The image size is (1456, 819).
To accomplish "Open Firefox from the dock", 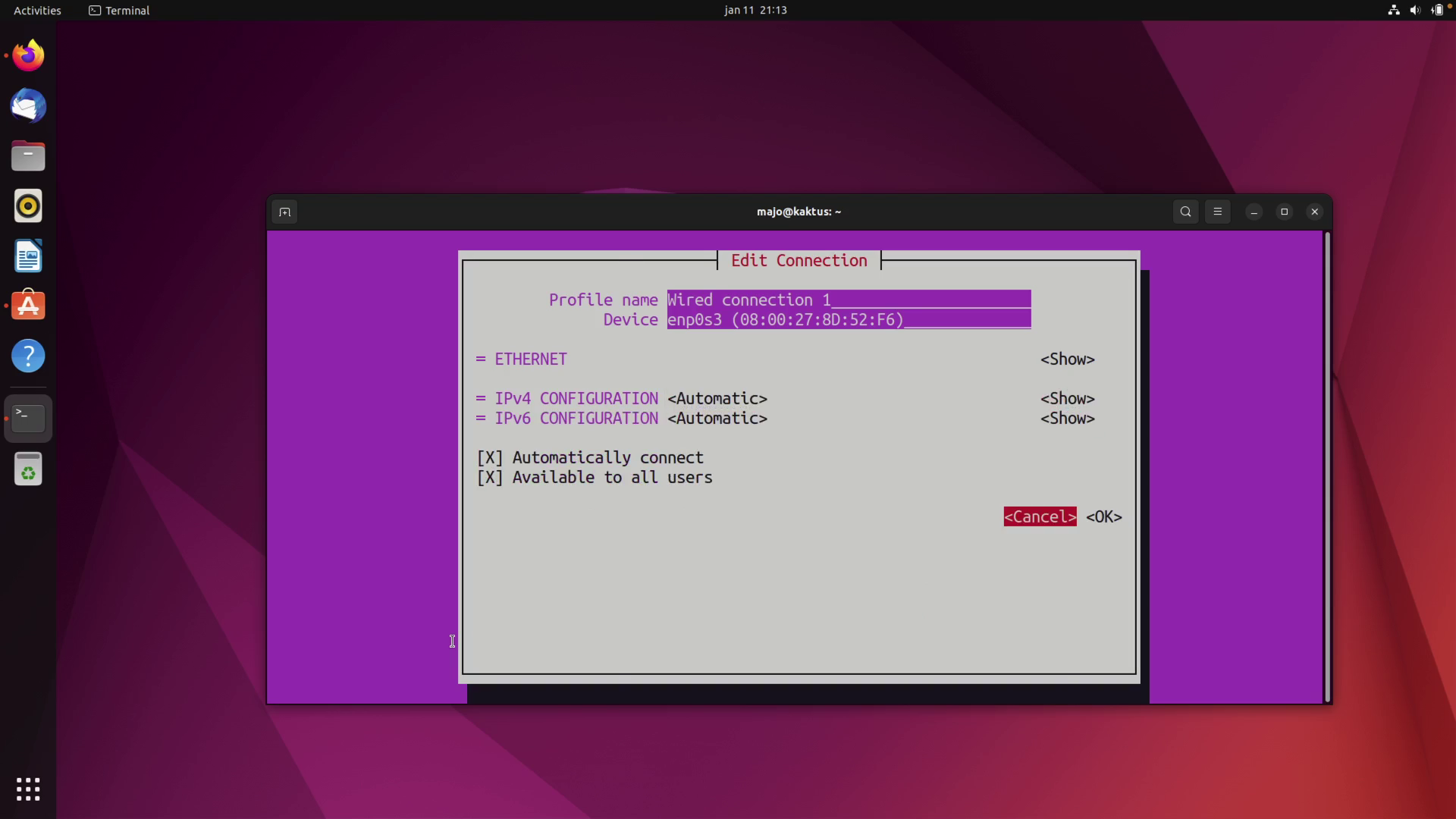I will tap(28, 55).
